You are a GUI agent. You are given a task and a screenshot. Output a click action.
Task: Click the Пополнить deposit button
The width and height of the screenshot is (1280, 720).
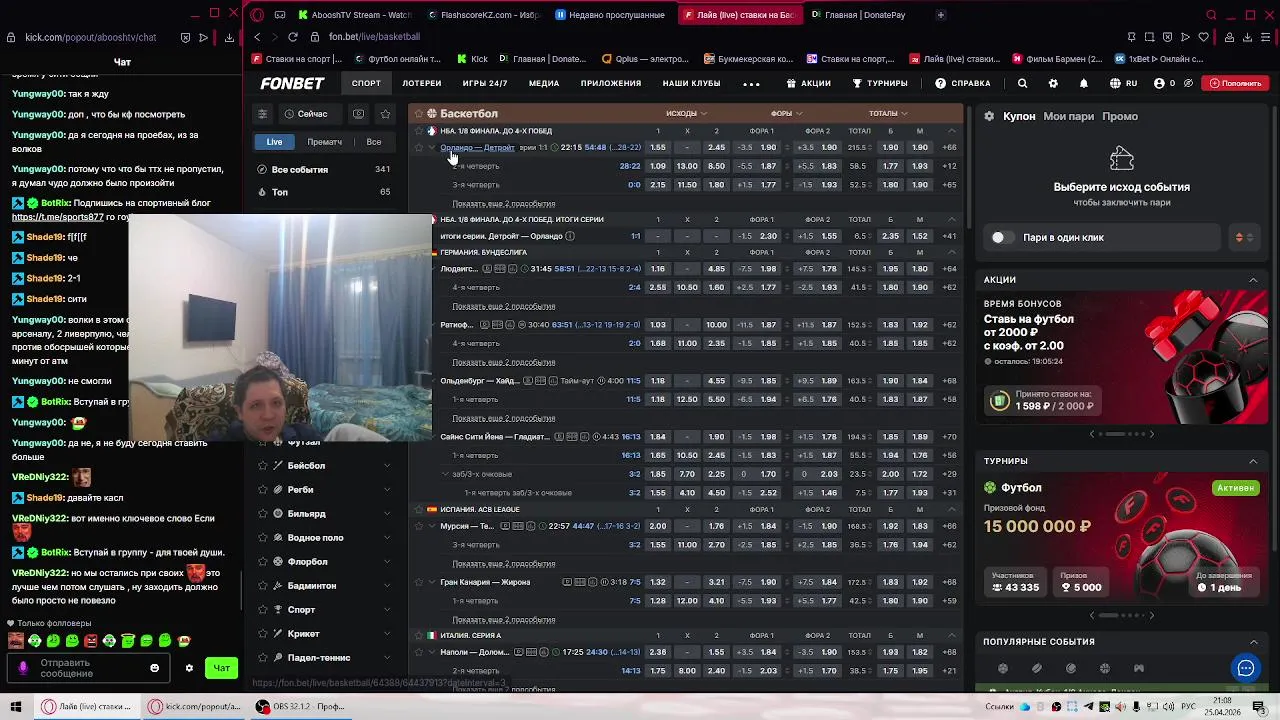tap(1235, 84)
